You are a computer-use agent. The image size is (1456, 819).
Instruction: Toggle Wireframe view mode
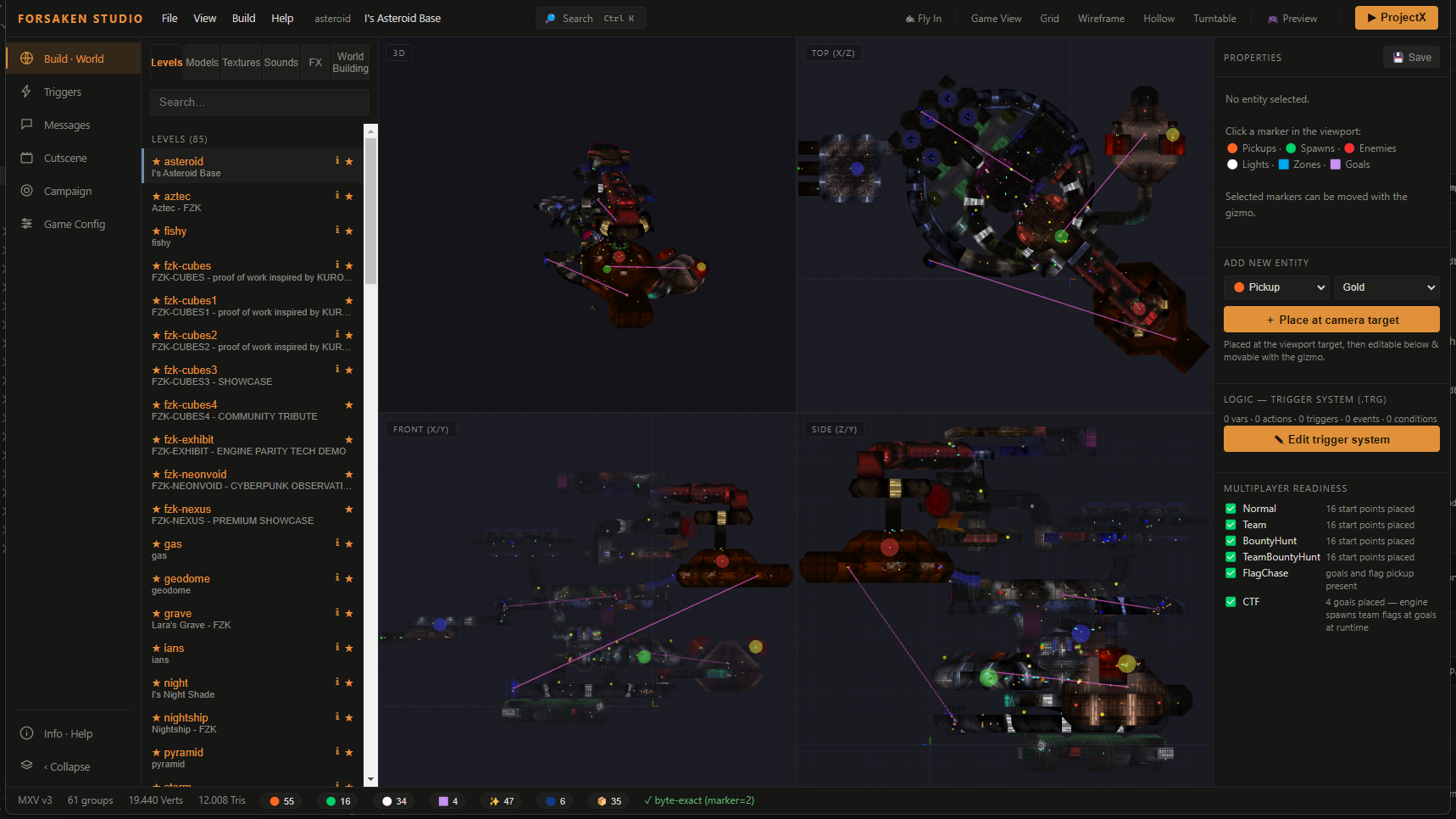coord(1101,19)
